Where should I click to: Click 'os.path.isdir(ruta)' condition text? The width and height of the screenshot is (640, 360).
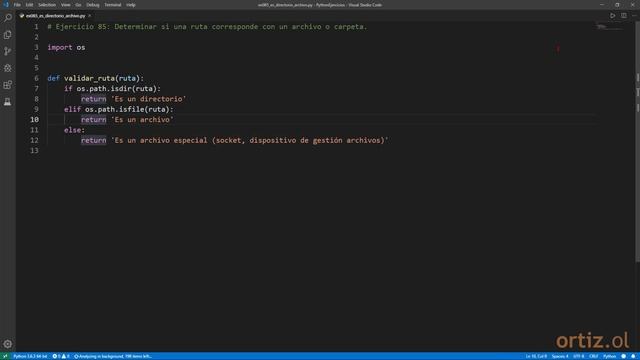pos(116,89)
